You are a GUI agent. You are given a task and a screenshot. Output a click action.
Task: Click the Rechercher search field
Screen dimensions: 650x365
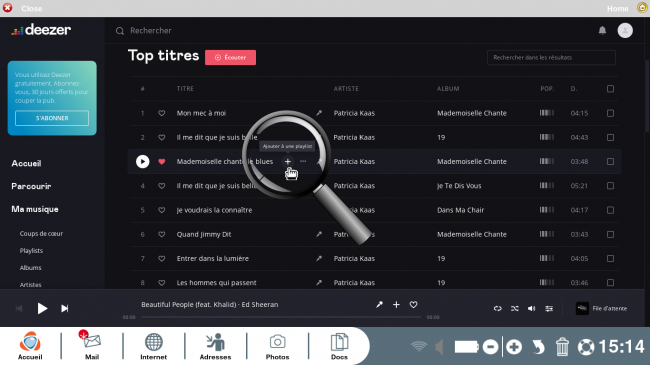pyautogui.click(x=151, y=31)
